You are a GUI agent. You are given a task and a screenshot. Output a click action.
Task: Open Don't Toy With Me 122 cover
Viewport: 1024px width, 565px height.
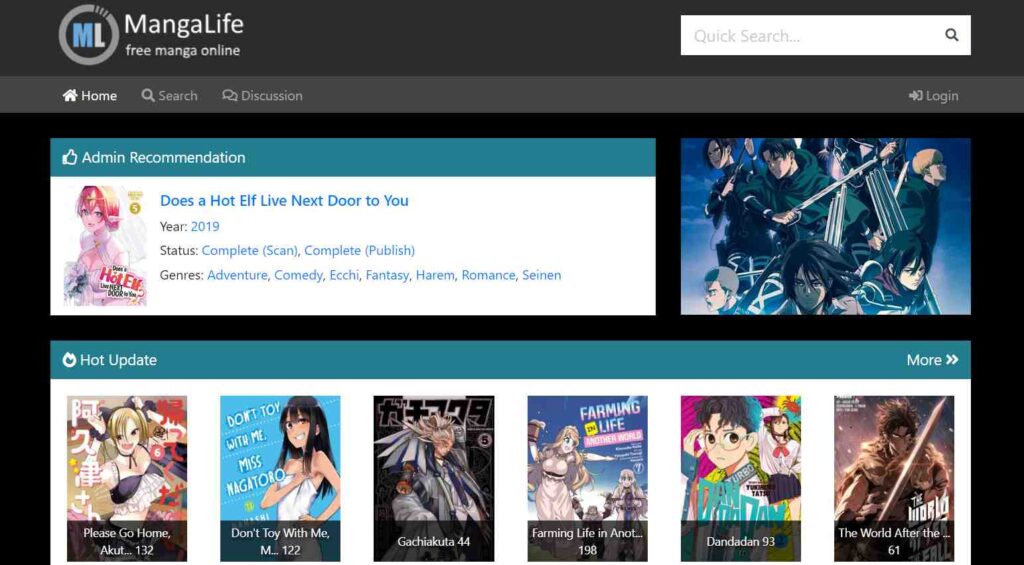(280, 478)
